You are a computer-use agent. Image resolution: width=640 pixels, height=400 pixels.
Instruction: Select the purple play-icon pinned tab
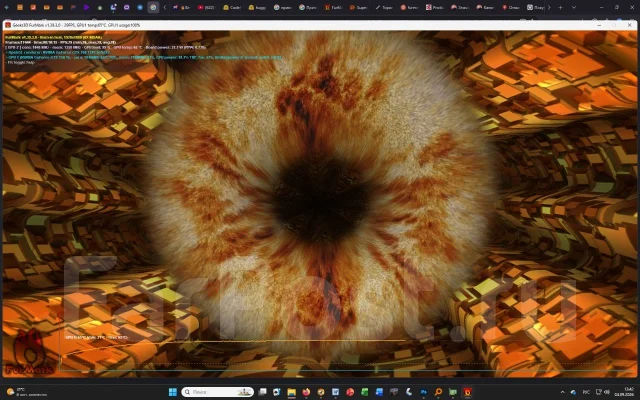pos(87,7)
